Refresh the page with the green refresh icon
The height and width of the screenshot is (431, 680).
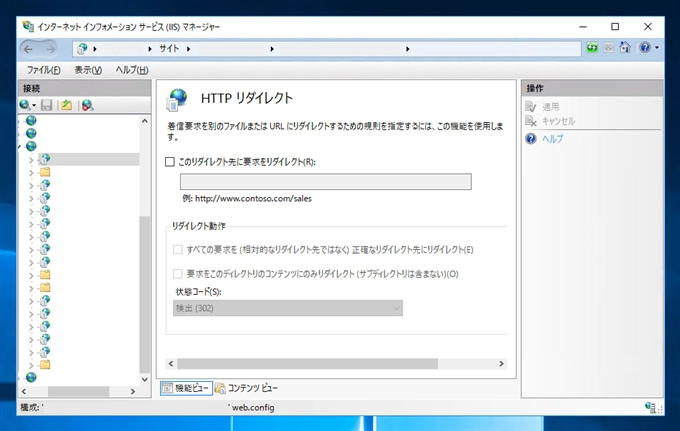click(x=592, y=47)
